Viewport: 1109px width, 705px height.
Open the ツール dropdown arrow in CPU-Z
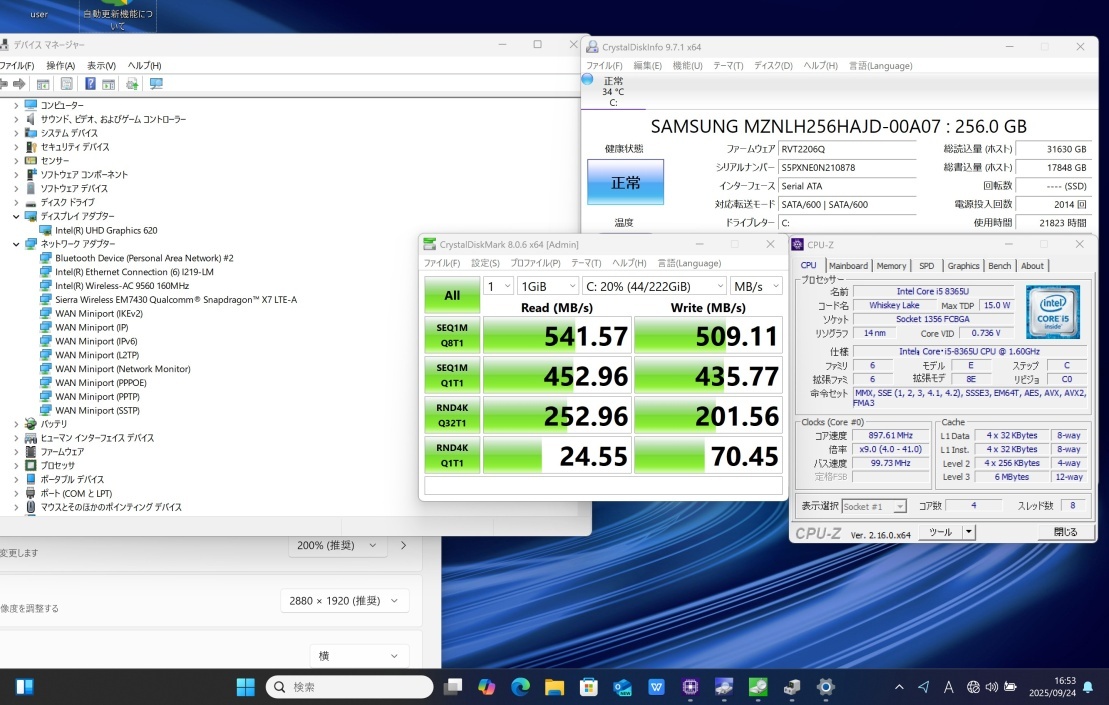pyautogui.click(x=969, y=532)
